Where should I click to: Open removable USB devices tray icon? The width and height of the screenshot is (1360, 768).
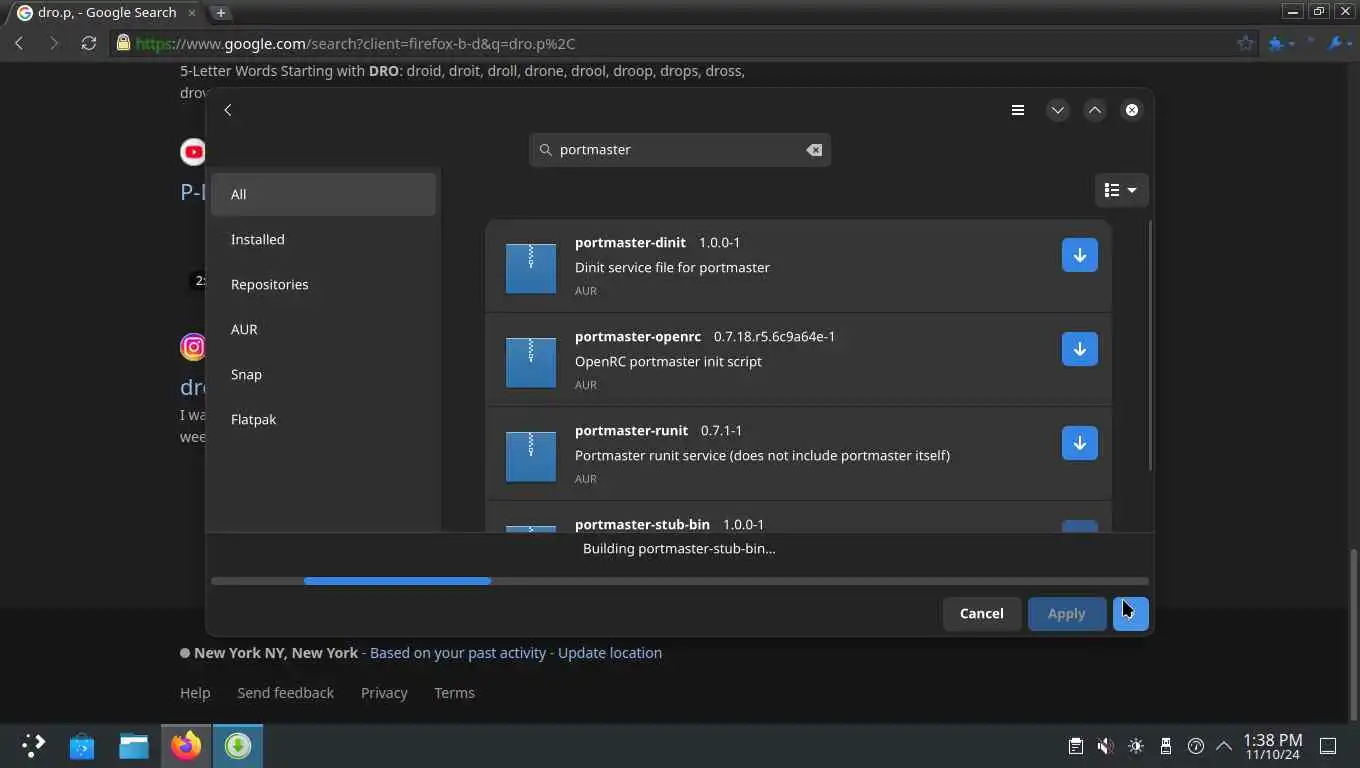click(1166, 746)
